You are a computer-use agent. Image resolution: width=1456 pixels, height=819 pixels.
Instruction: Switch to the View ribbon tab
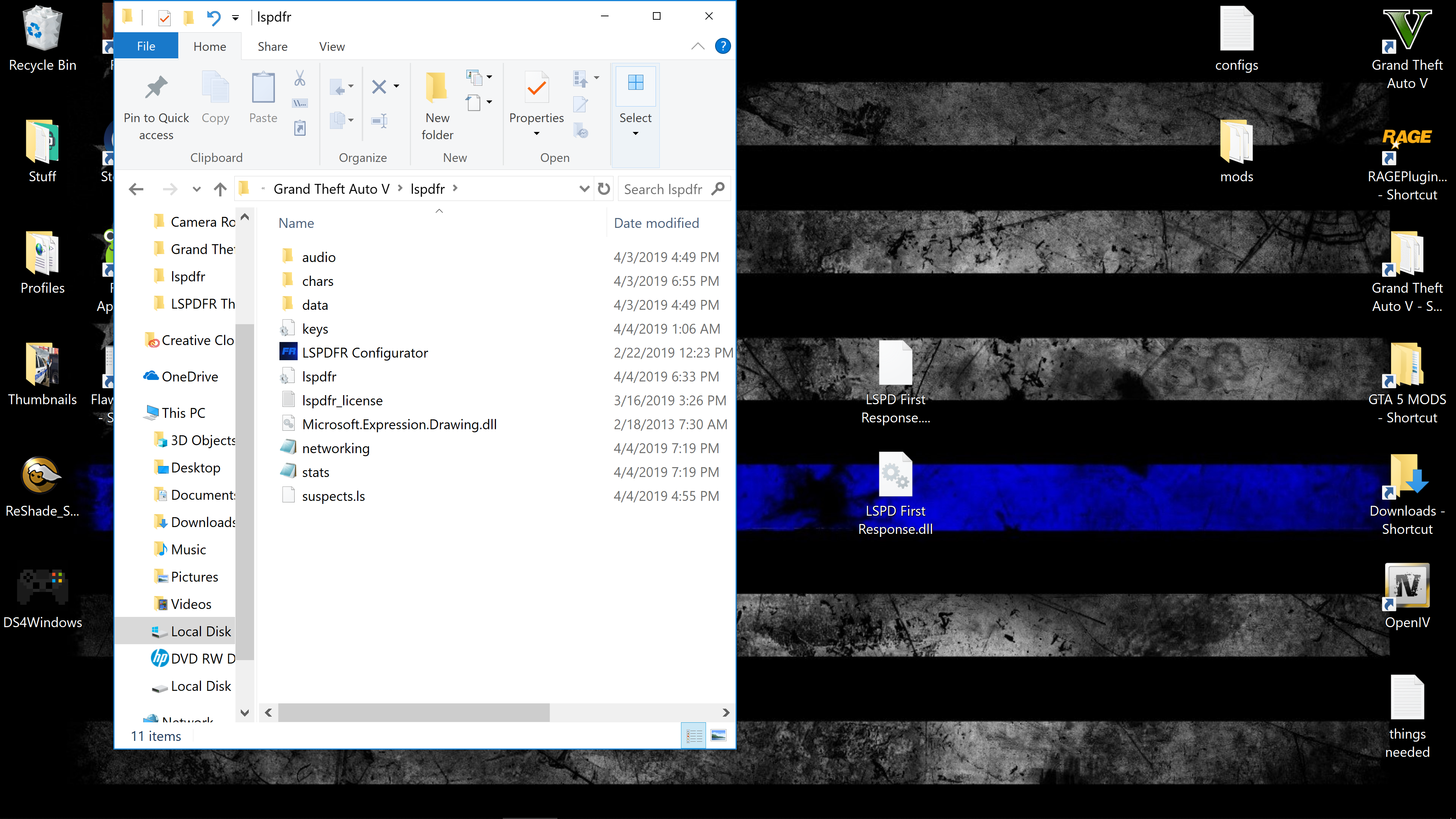pyautogui.click(x=331, y=46)
